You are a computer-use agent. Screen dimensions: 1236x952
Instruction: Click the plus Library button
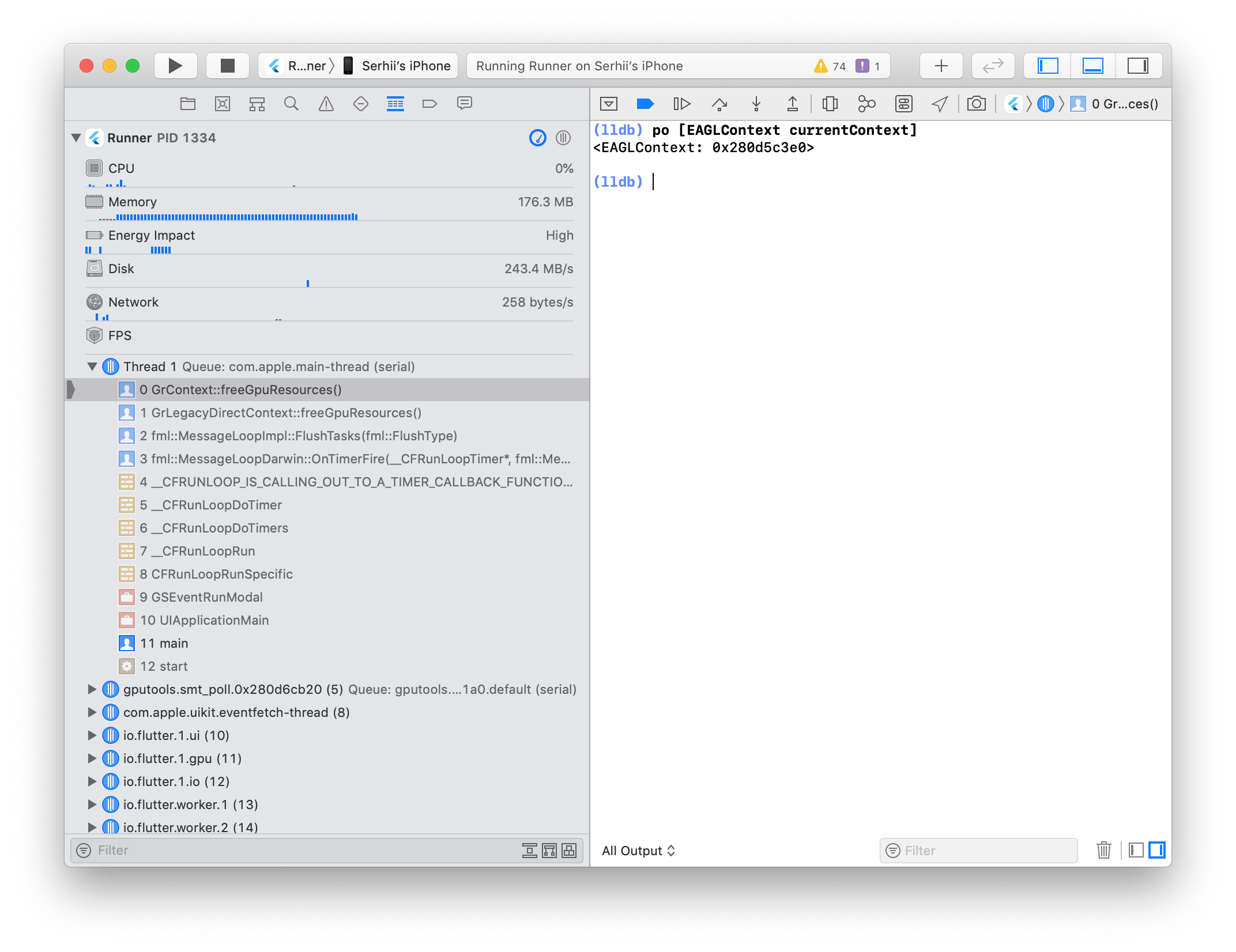[941, 66]
